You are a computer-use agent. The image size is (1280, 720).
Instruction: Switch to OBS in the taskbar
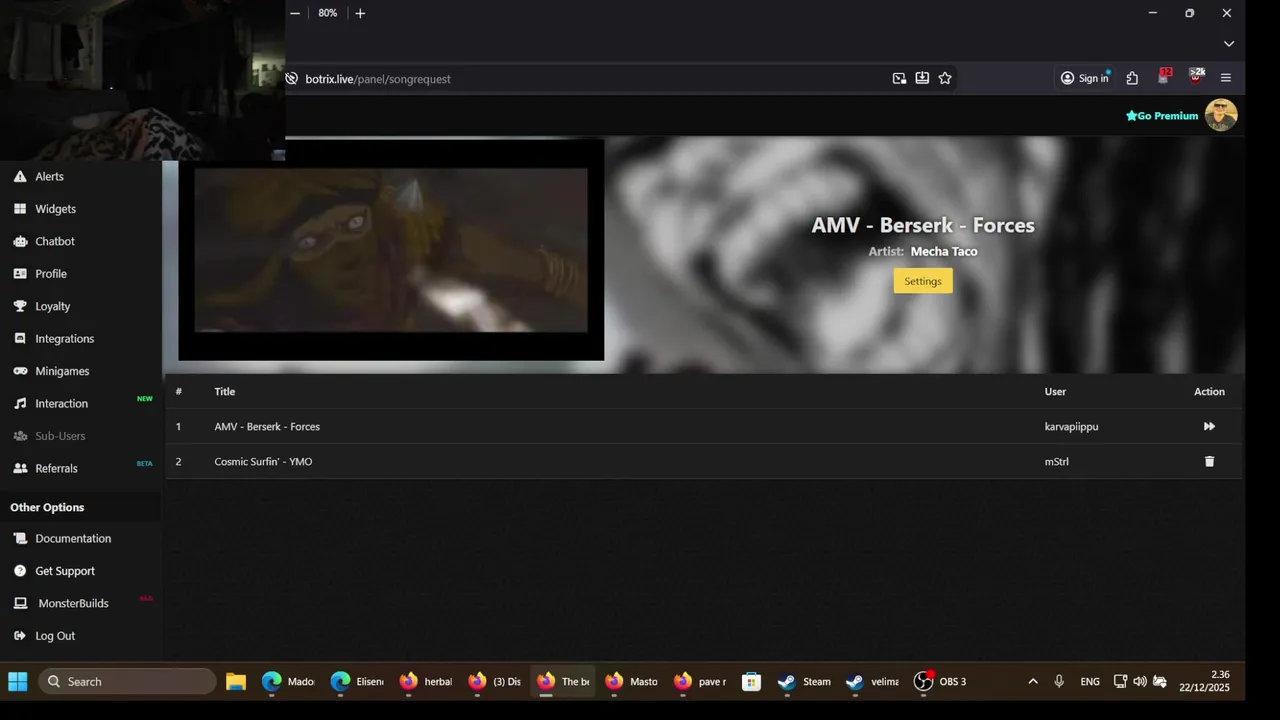(940, 682)
